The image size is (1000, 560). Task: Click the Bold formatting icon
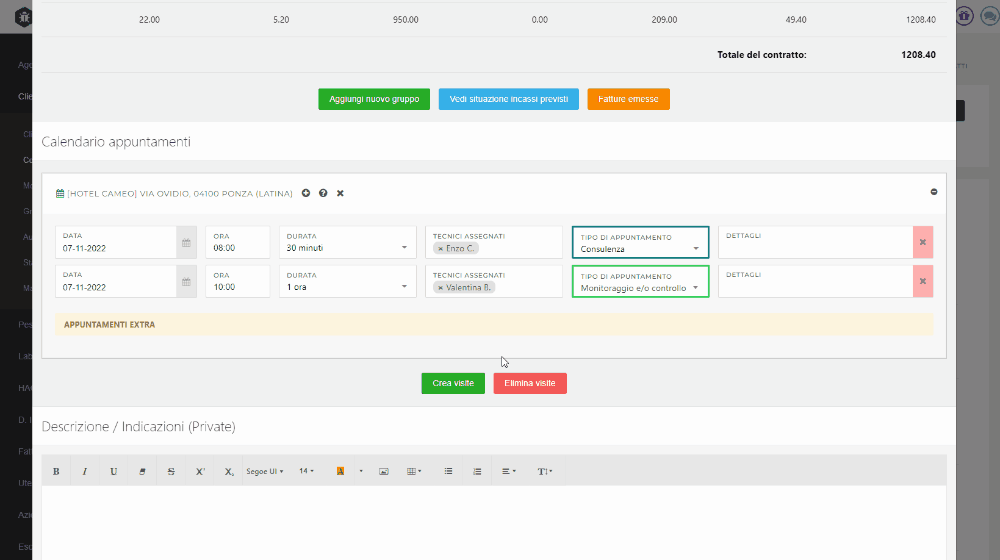(56, 471)
